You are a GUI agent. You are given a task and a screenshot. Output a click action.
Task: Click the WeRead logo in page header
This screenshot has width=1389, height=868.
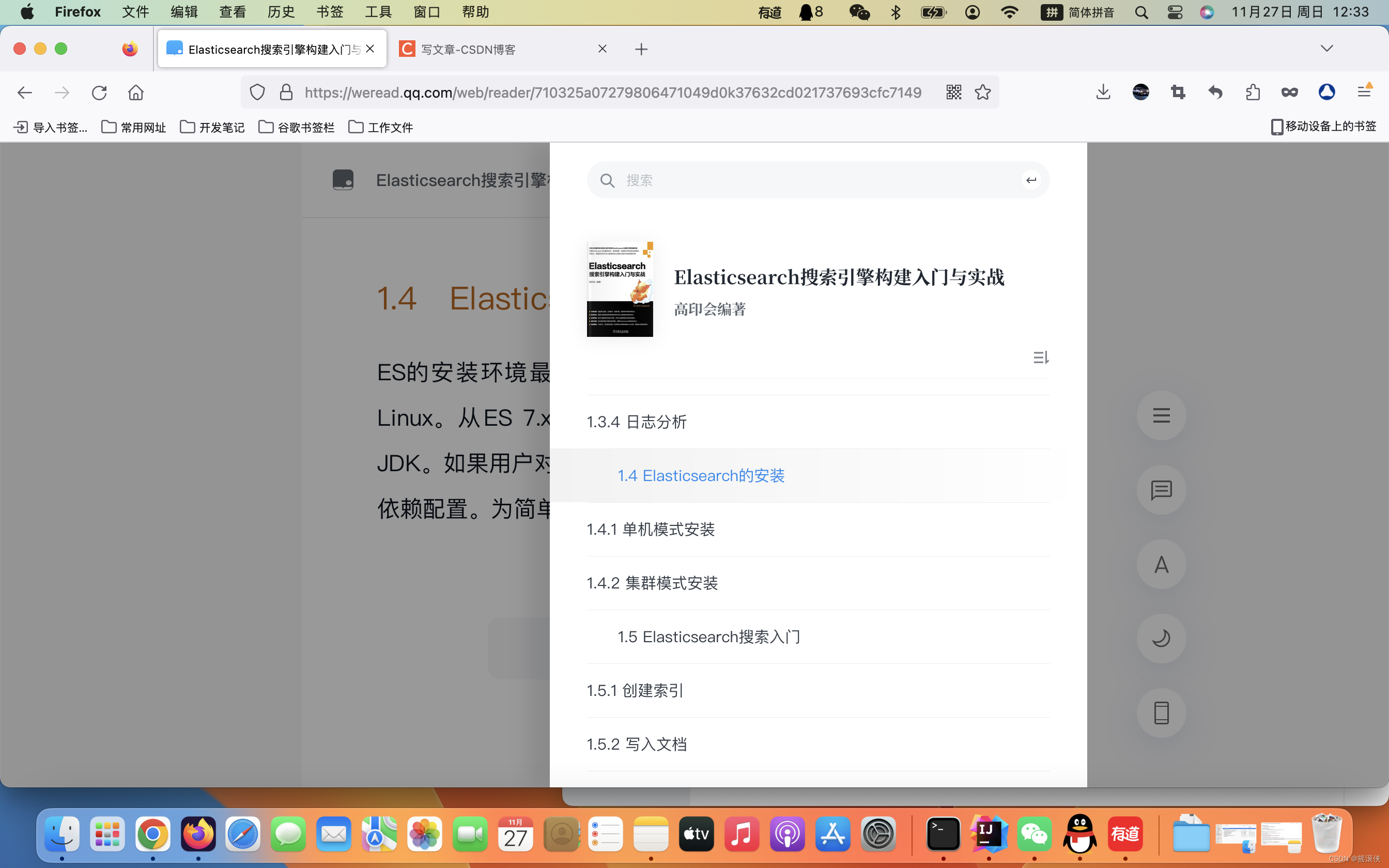click(x=343, y=180)
